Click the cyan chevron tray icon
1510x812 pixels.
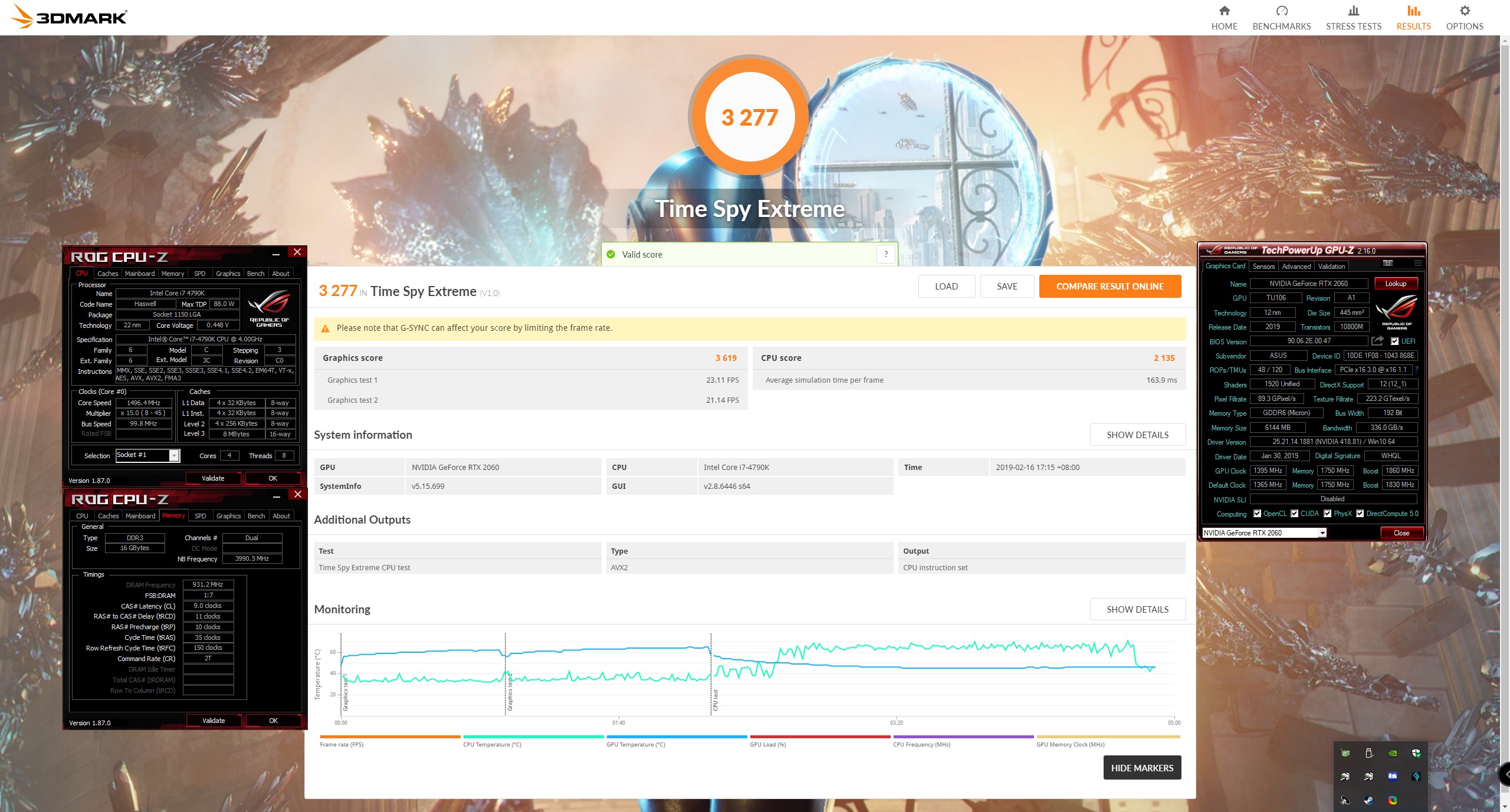[1416, 777]
